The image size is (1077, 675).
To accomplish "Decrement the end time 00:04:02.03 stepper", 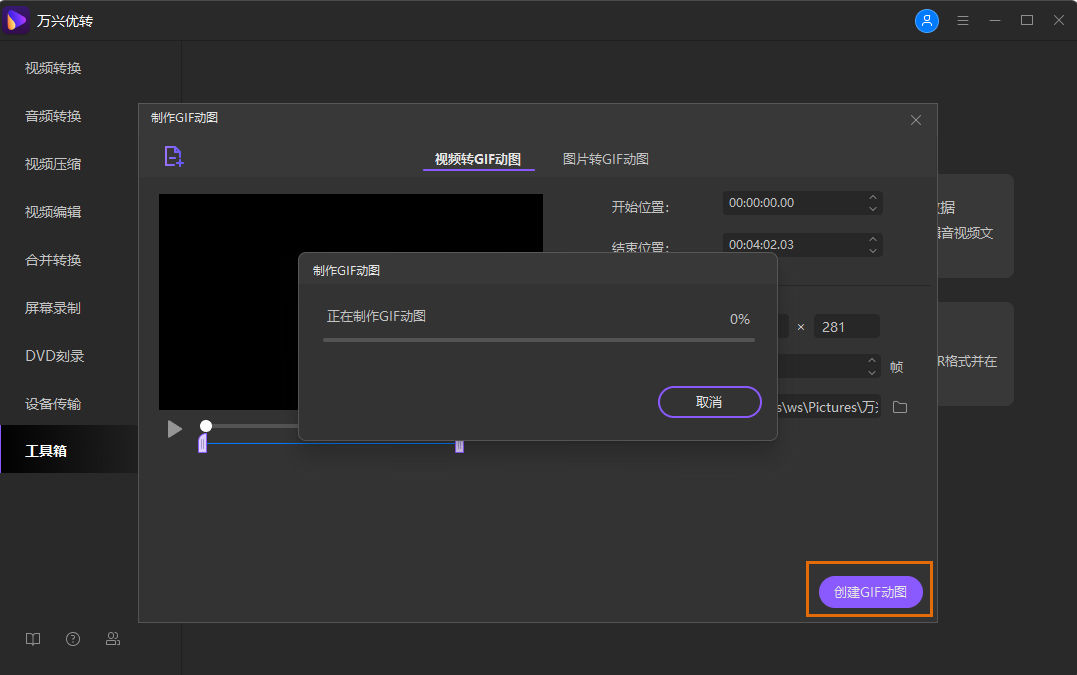I will (874, 249).
